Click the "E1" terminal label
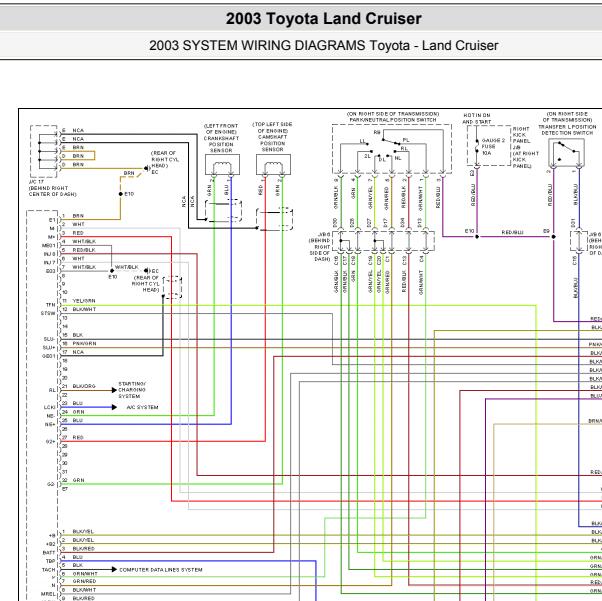The width and height of the screenshot is (602, 601). (52, 220)
